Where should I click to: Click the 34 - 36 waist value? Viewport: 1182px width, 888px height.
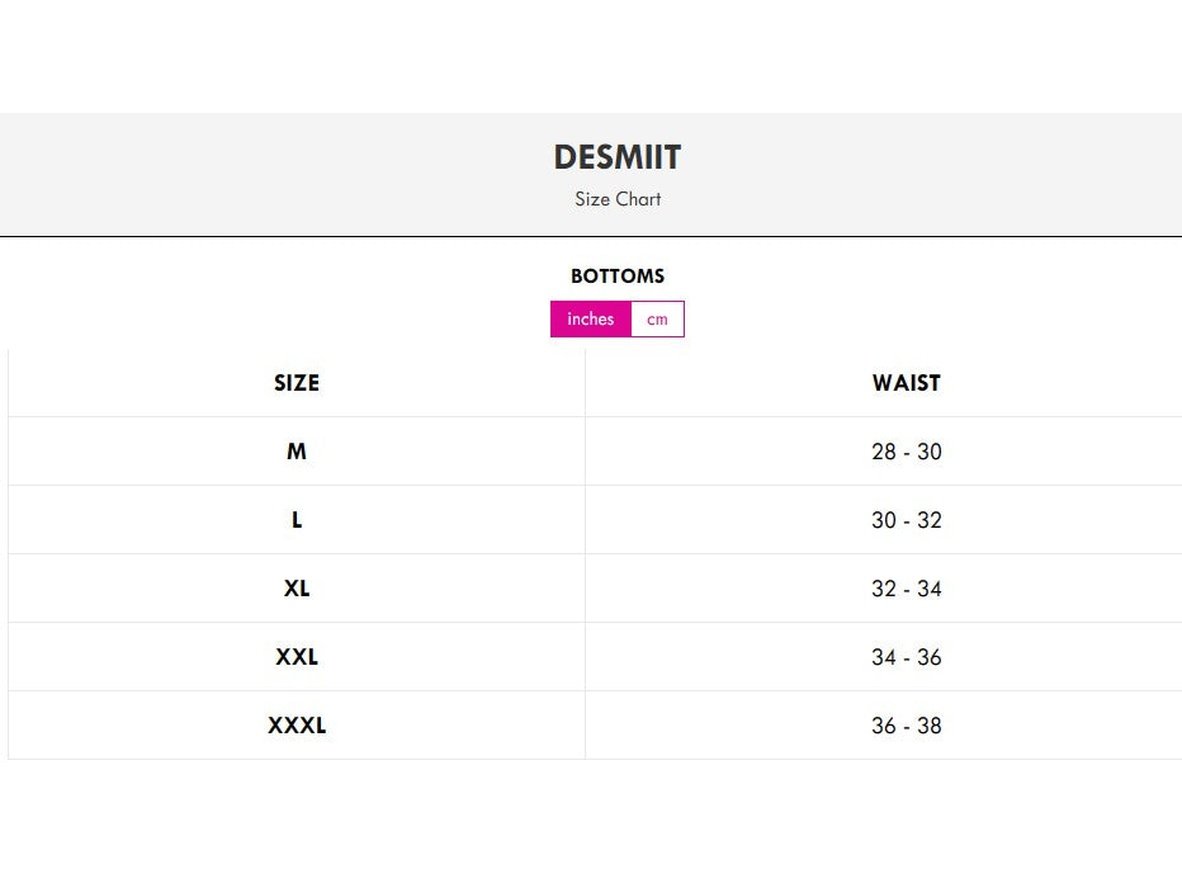[x=906, y=657]
